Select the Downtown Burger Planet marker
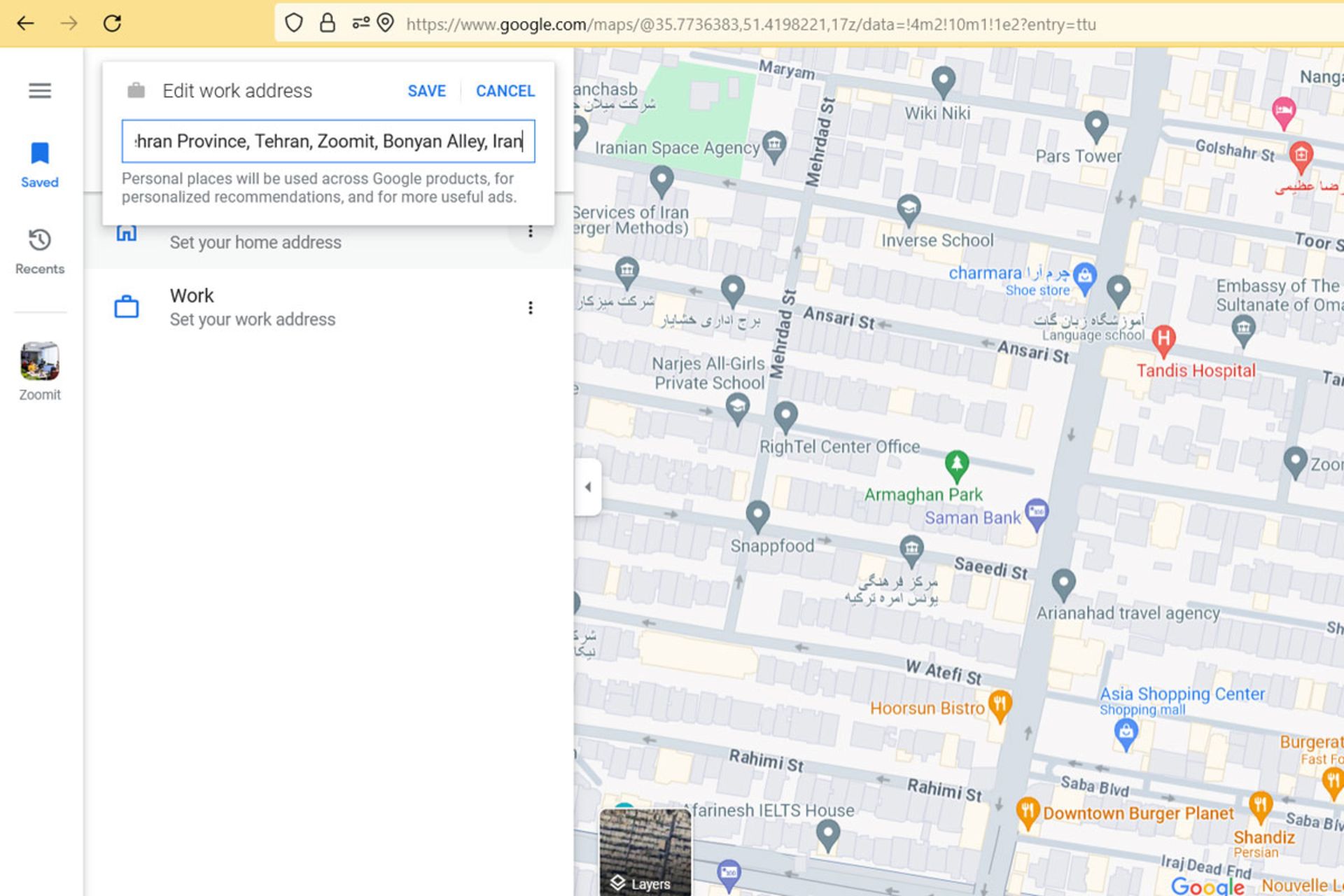The width and height of the screenshot is (1344, 896). (1028, 813)
